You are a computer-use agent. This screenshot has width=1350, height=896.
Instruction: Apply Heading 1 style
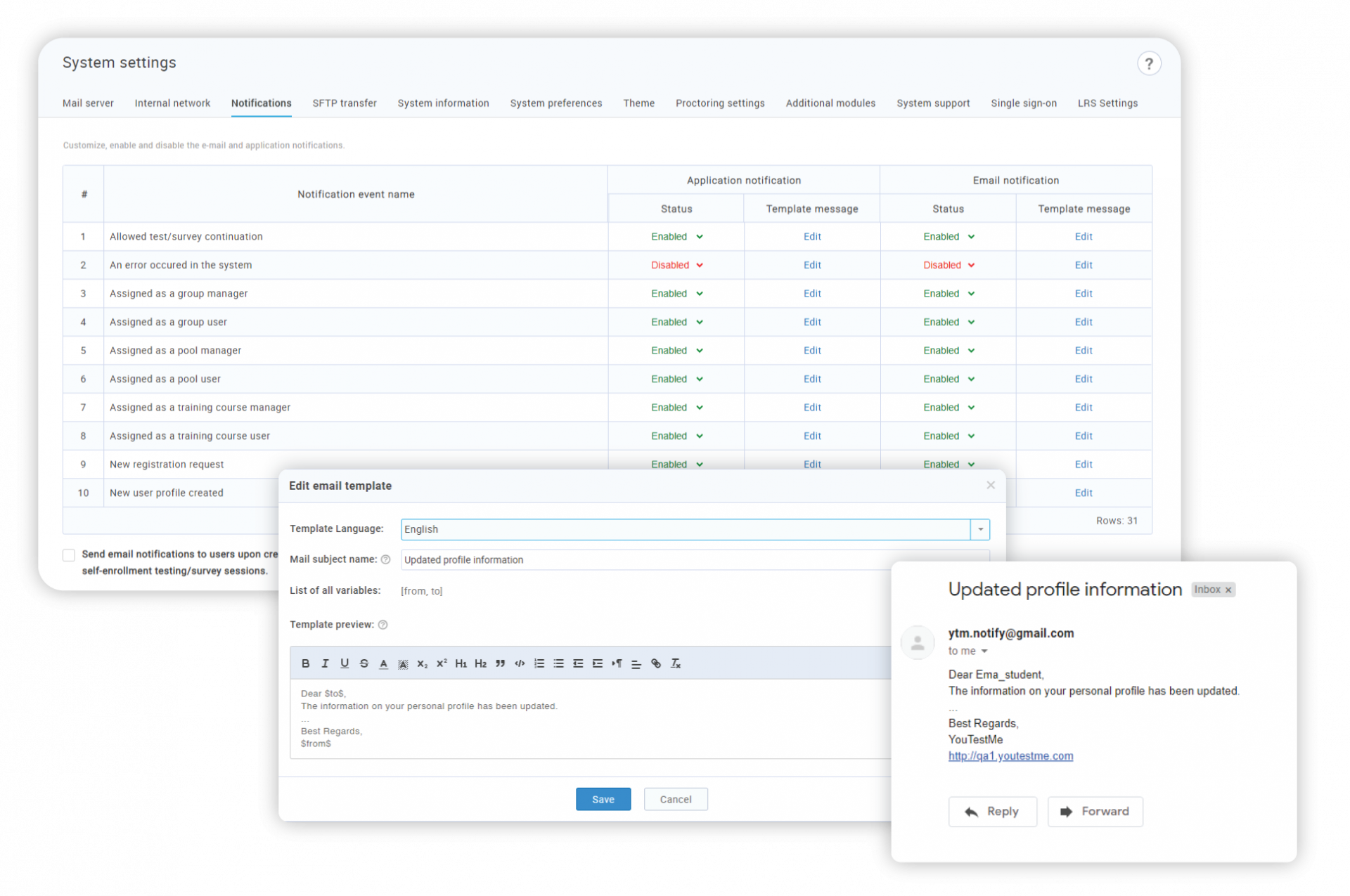click(x=461, y=663)
